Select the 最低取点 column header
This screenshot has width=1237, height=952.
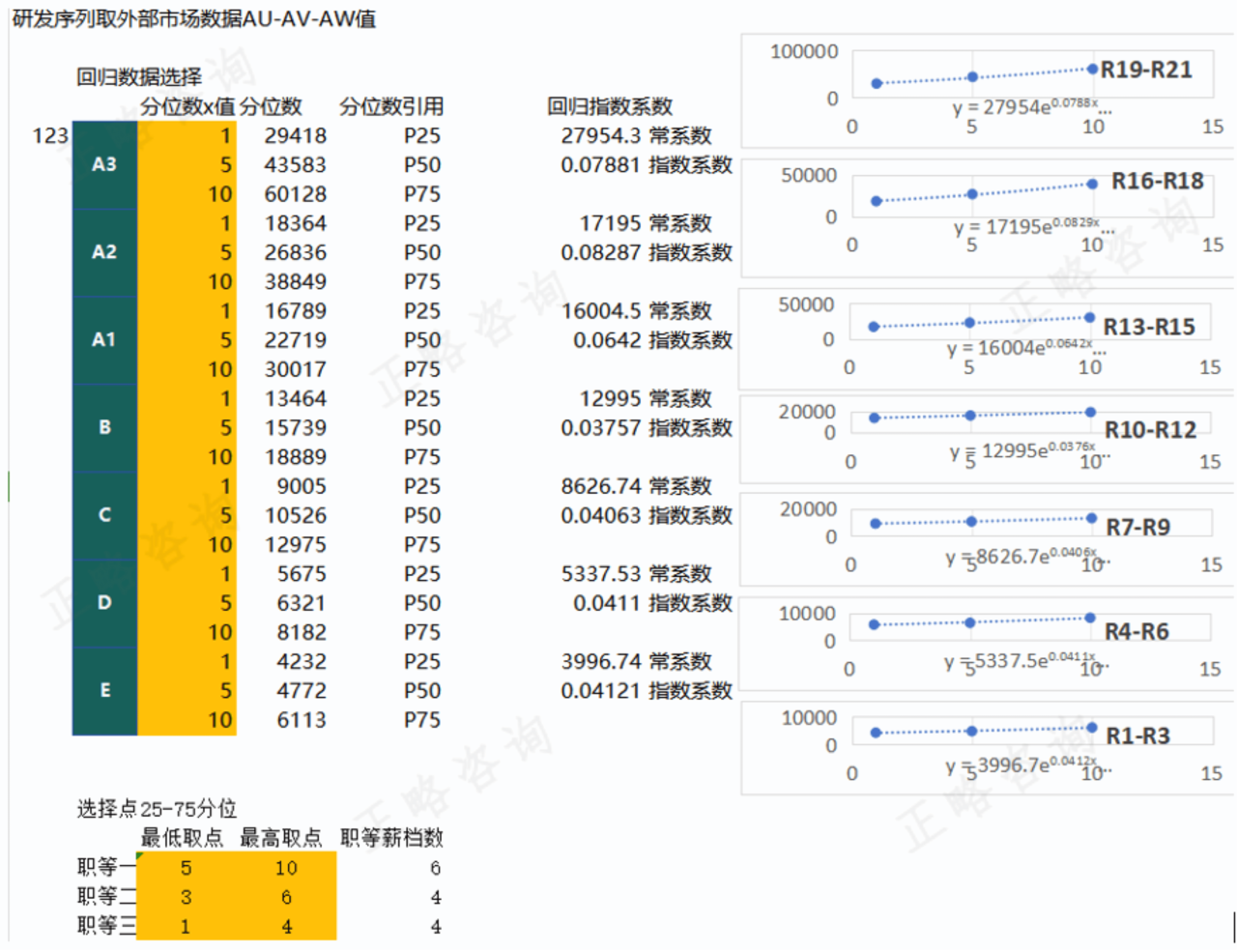coord(182,838)
